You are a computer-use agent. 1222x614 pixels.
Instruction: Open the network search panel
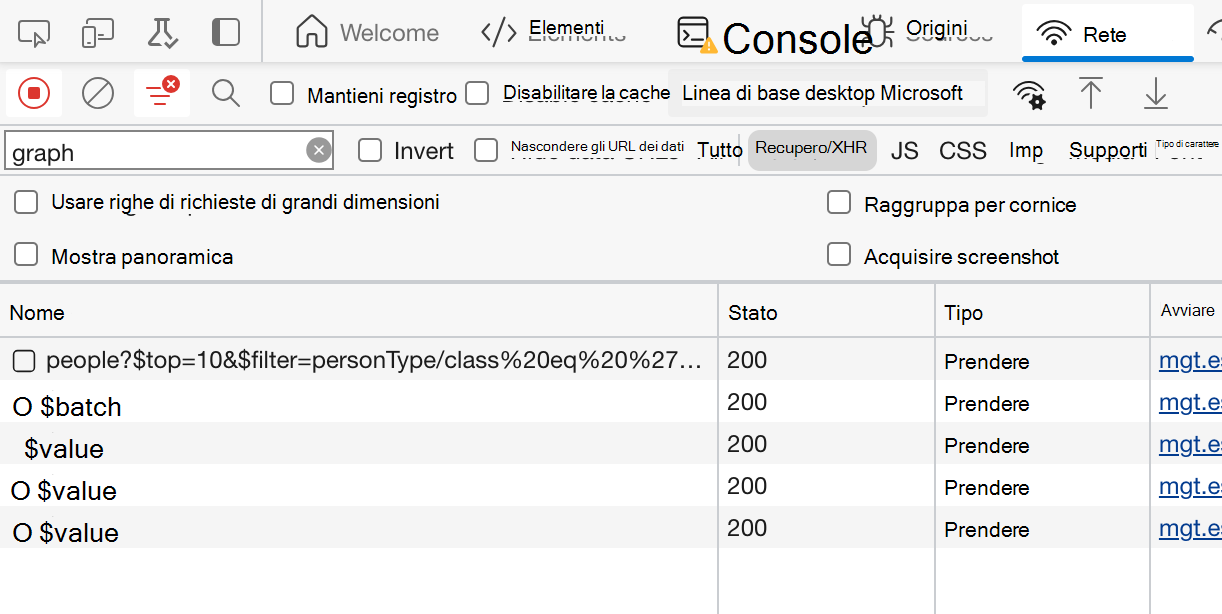pyautogui.click(x=225, y=93)
